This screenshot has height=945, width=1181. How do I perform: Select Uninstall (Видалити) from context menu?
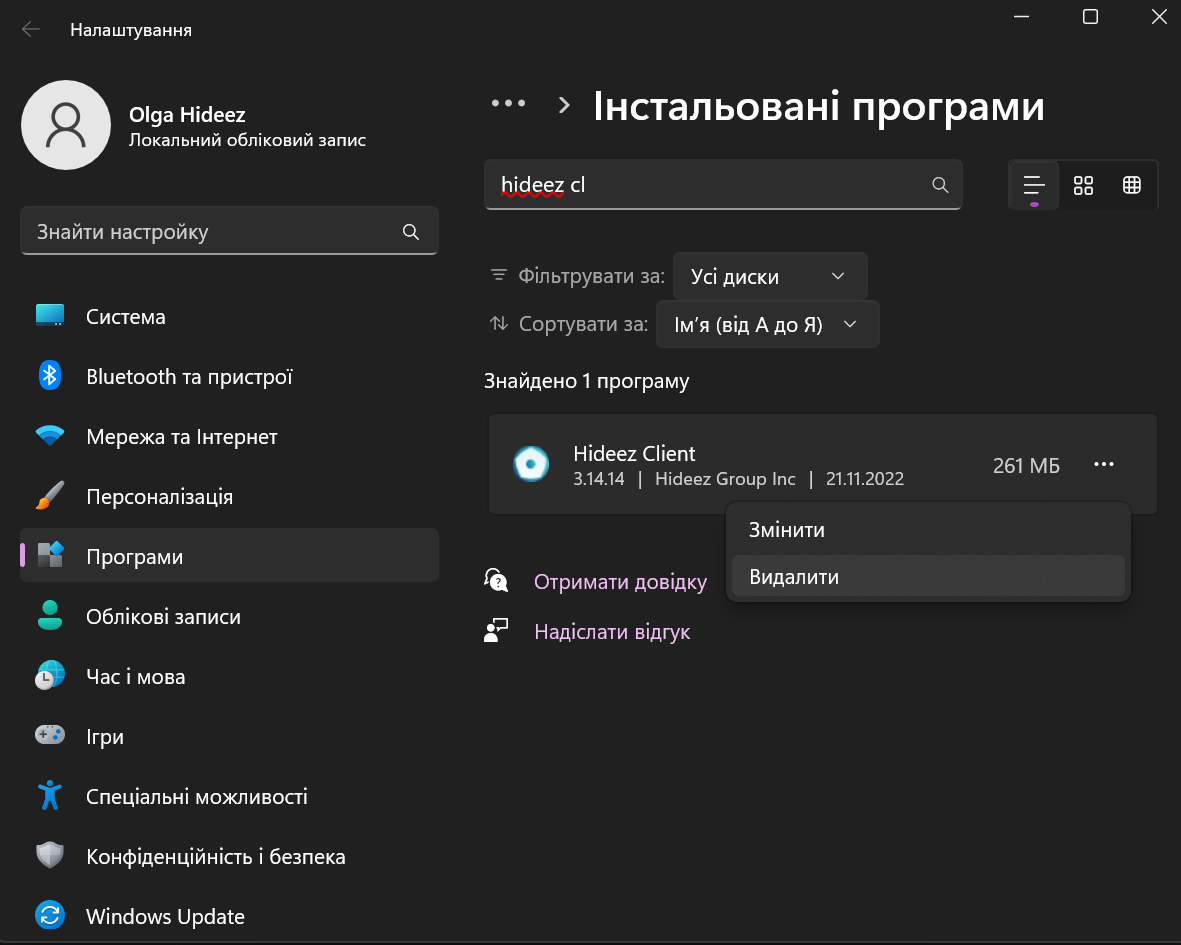[x=928, y=577]
